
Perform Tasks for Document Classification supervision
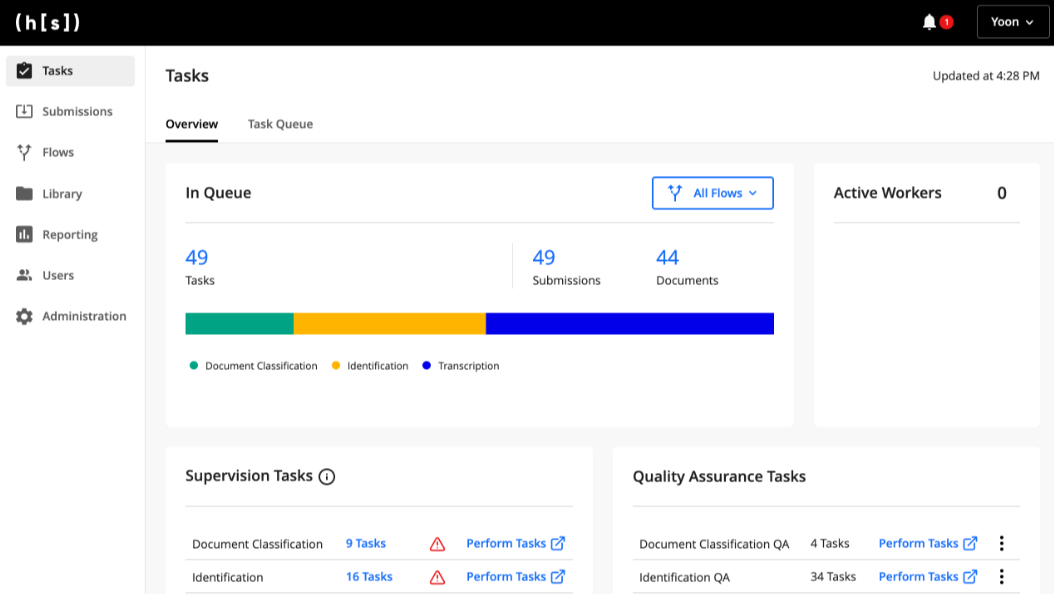click(x=516, y=543)
